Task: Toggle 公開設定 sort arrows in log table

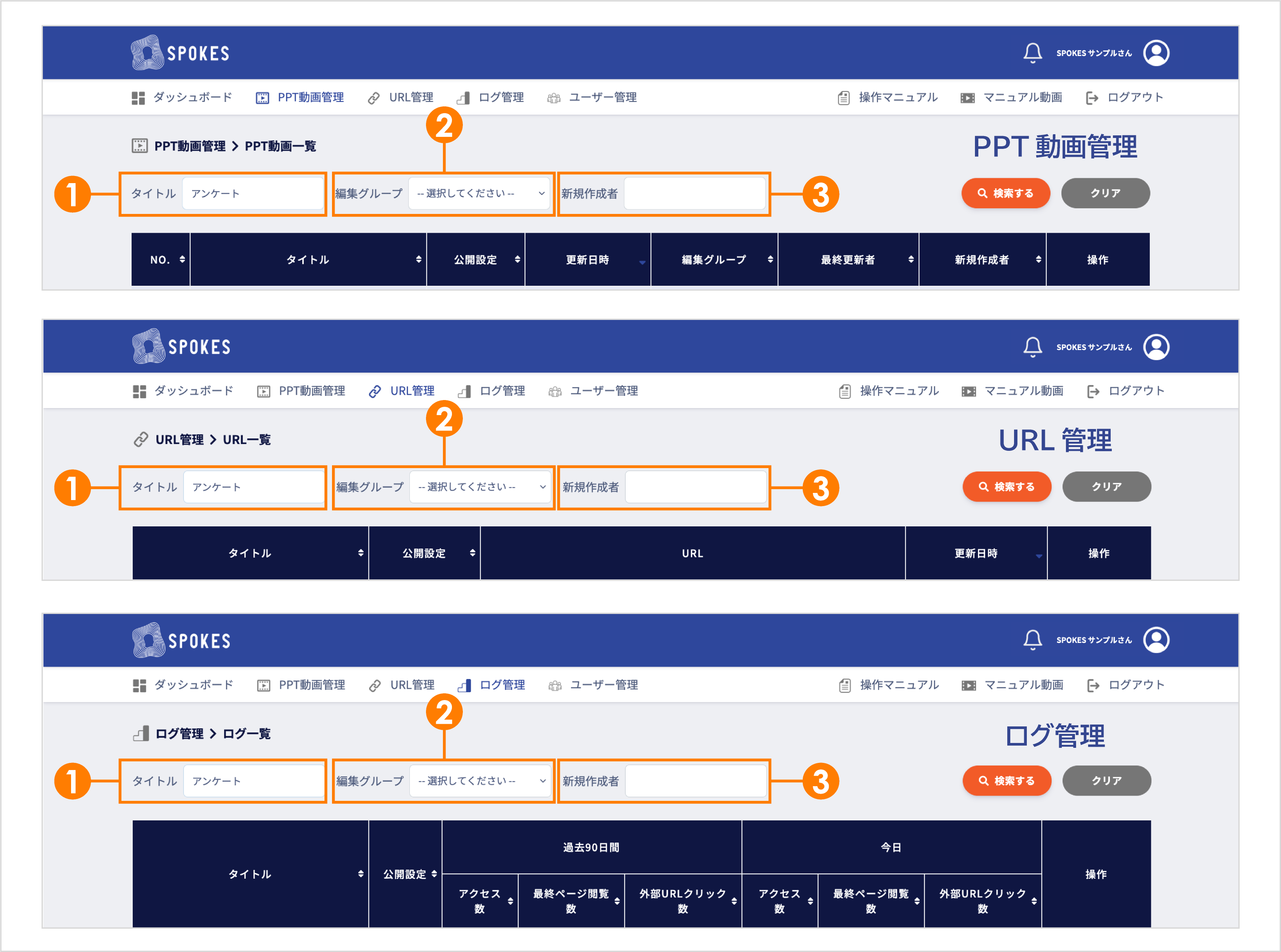Action: pos(434,874)
